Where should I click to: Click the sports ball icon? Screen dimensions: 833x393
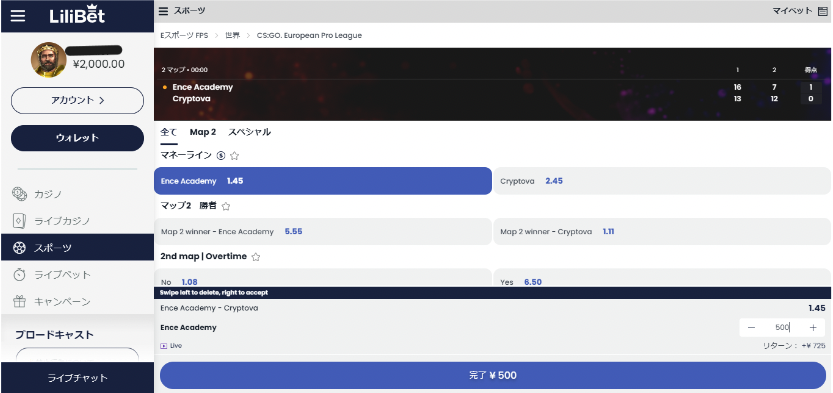pos(20,248)
